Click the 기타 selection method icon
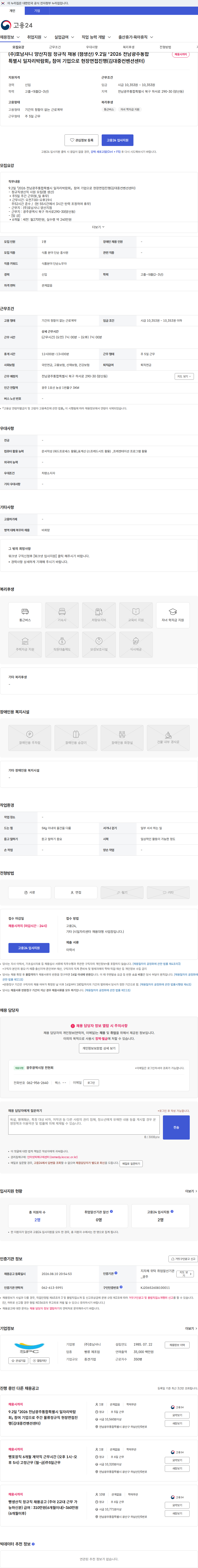198x1568 pixels. click(168, 892)
